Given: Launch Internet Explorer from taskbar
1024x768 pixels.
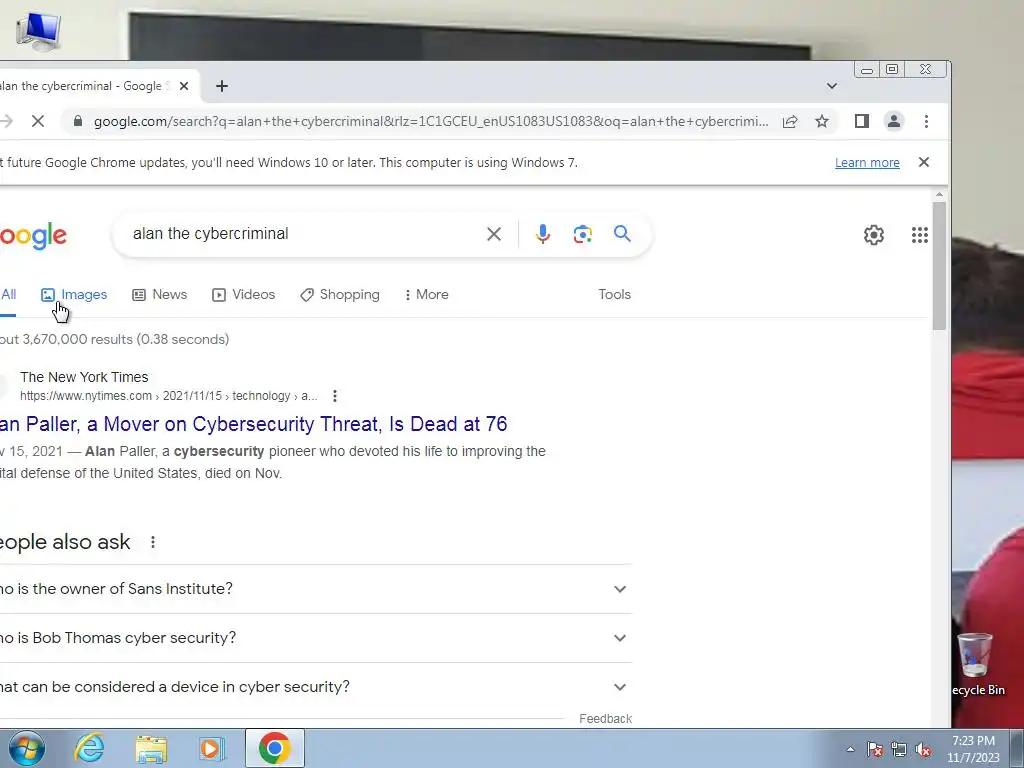Looking at the screenshot, I should point(88,748).
